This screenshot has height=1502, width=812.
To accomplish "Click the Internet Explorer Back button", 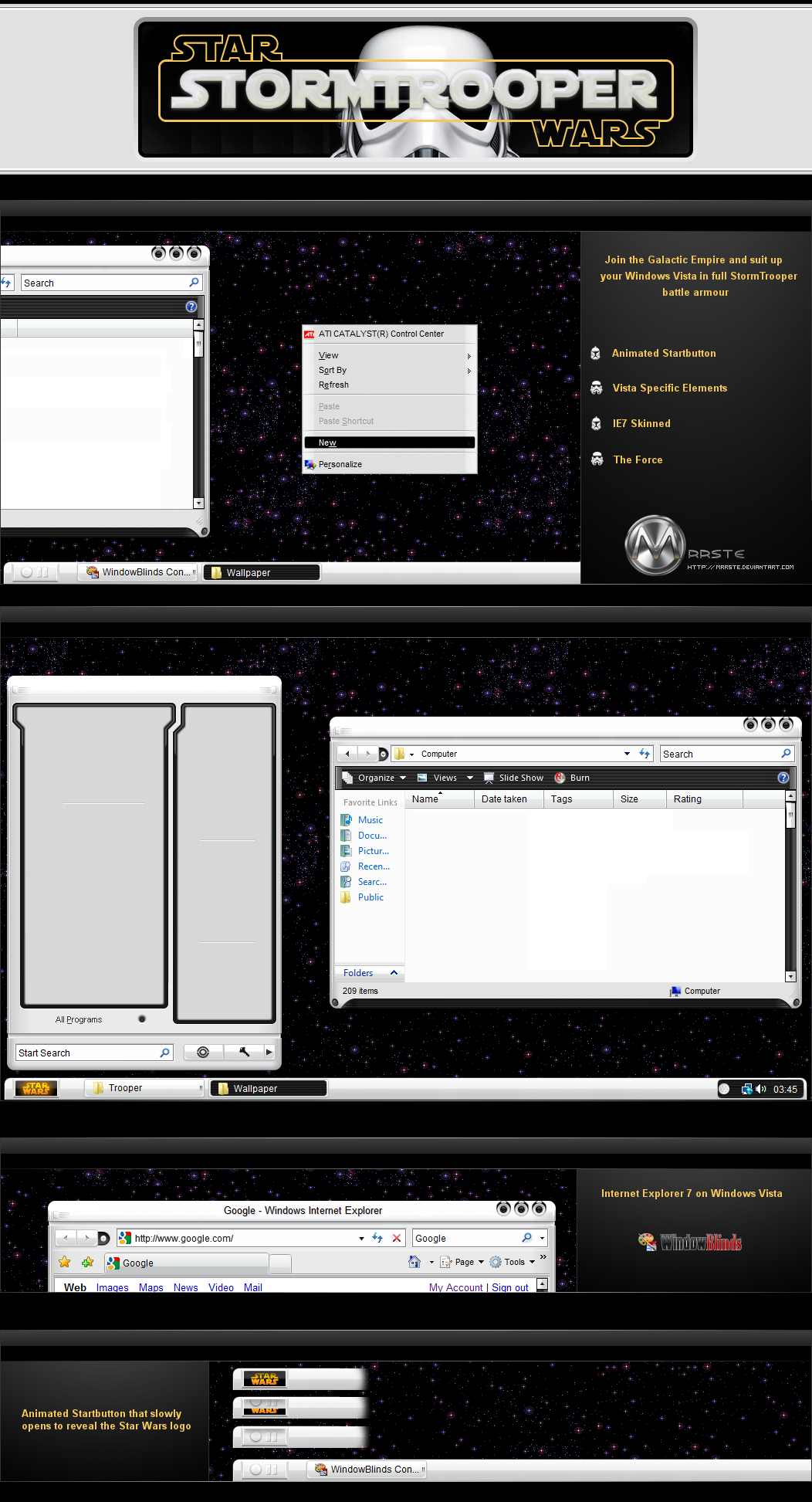I will [x=66, y=1238].
